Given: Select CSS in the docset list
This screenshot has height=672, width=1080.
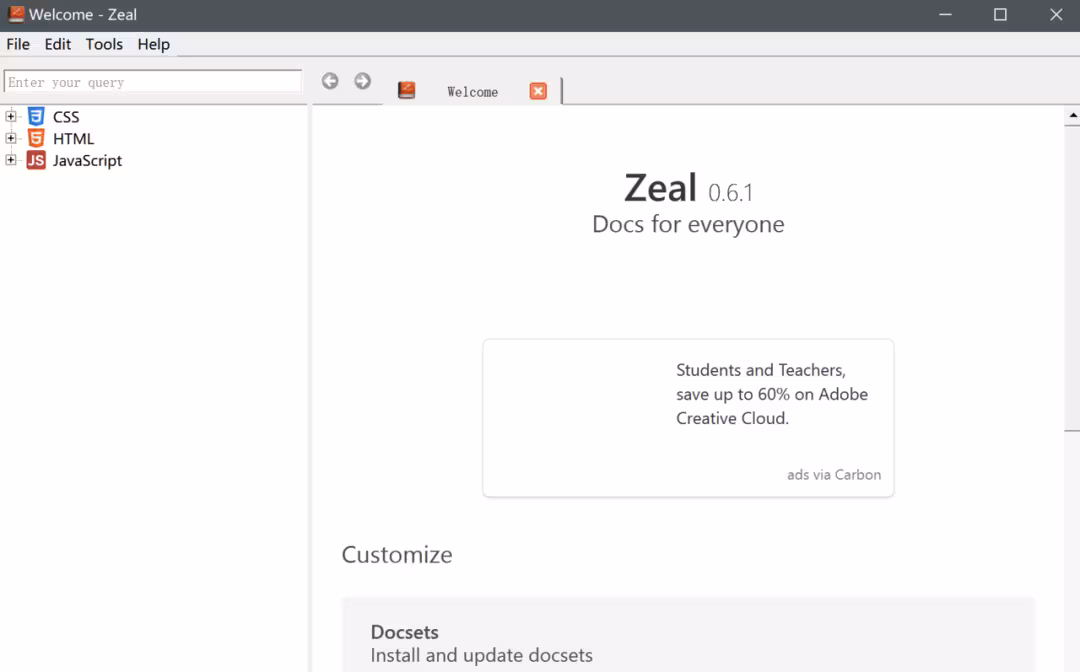Looking at the screenshot, I should point(66,117).
